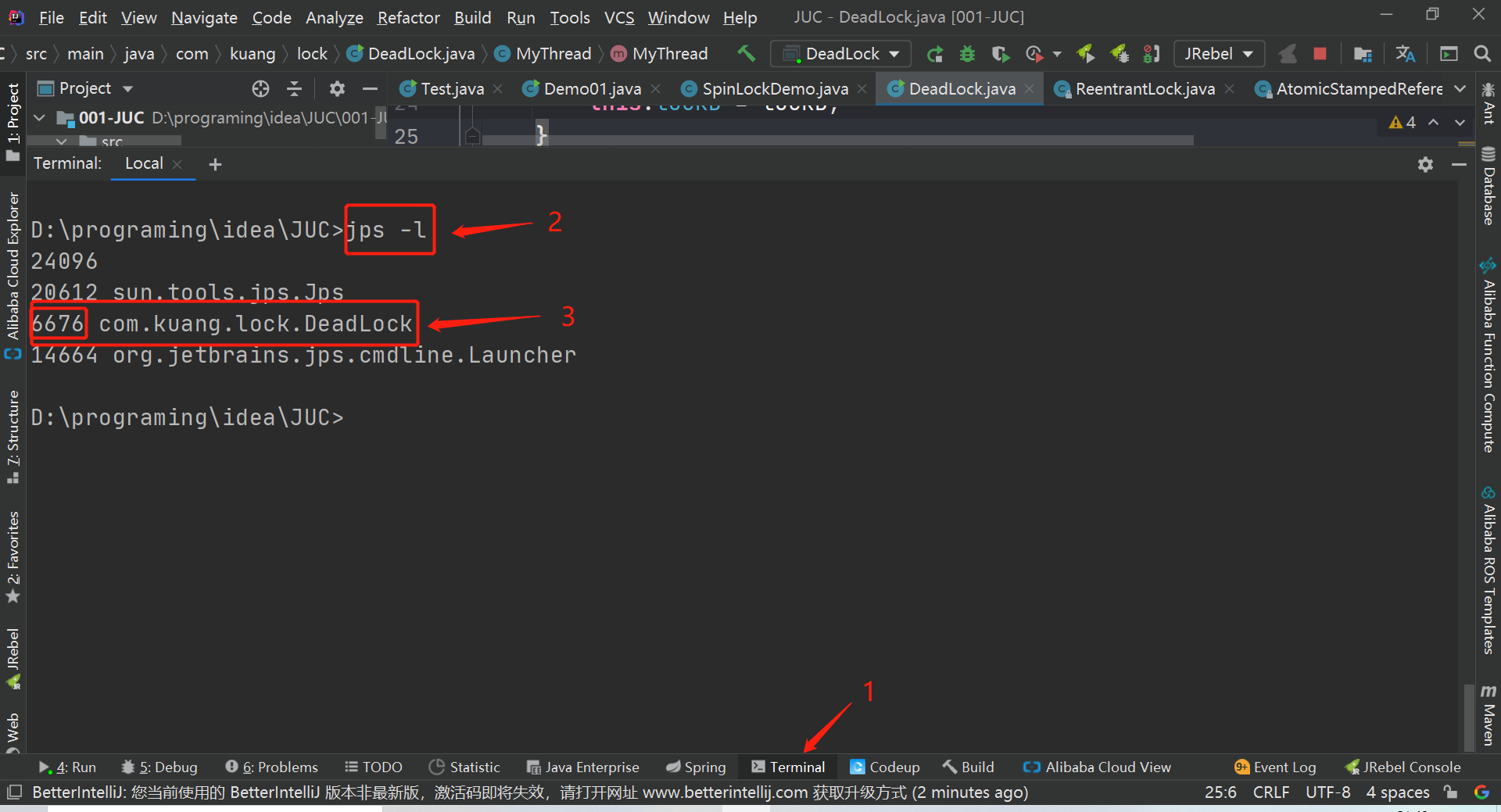The image size is (1501, 812).
Task: Click the warnings count indicator 4
Action: pos(1402,123)
